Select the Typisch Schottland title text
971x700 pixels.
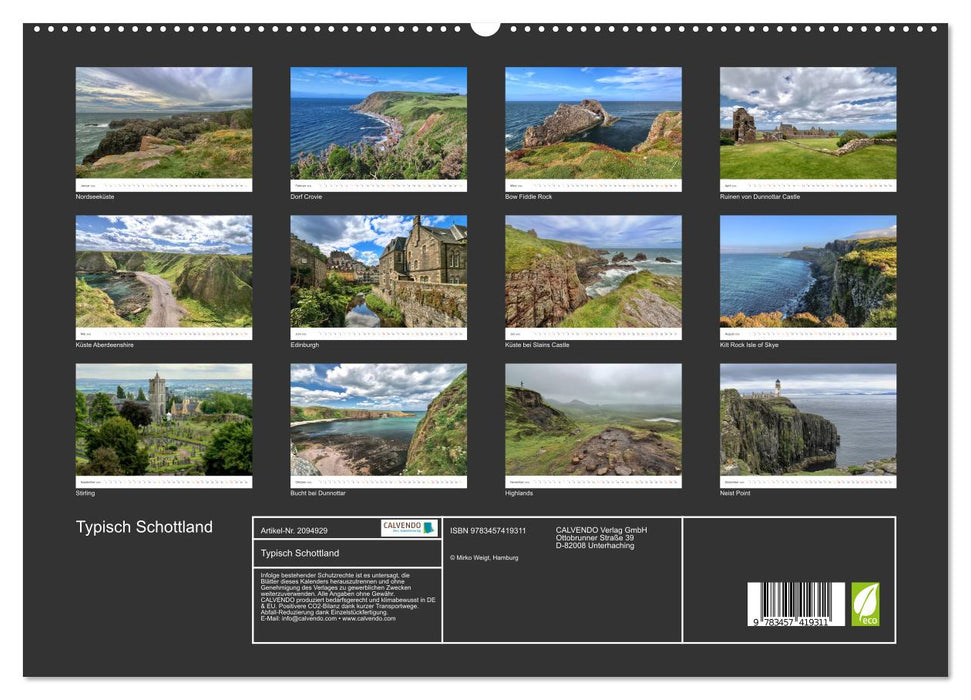(x=145, y=525)
